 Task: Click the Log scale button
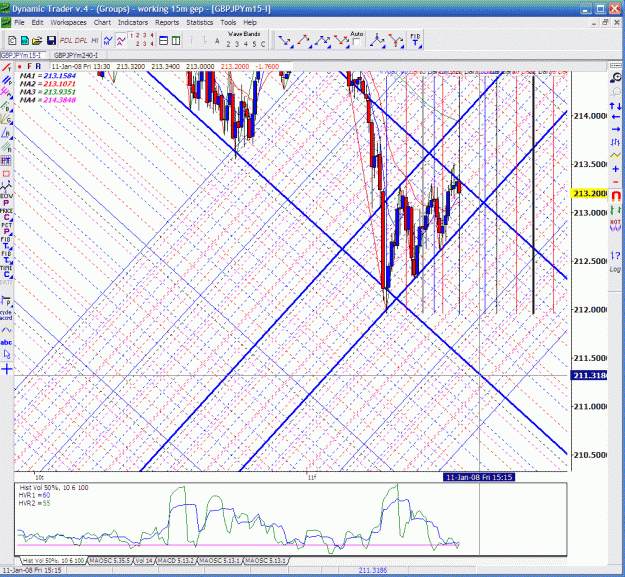pos(615,269)
